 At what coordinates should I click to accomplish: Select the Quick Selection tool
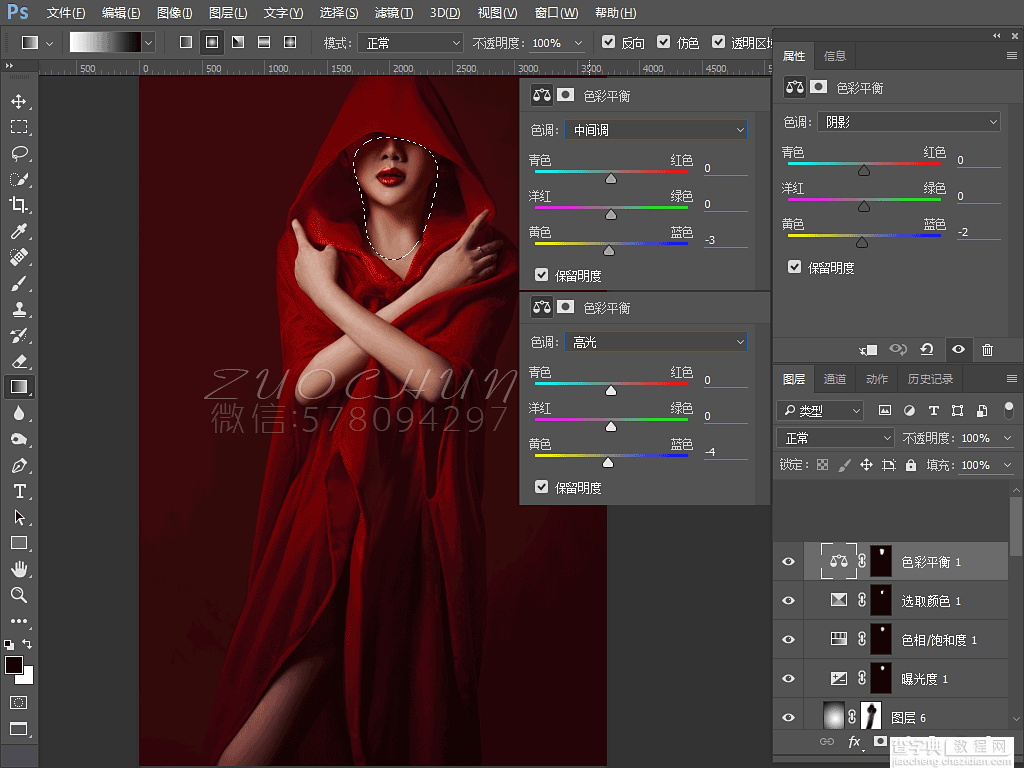pyautogui.click(x=18, y=179)
